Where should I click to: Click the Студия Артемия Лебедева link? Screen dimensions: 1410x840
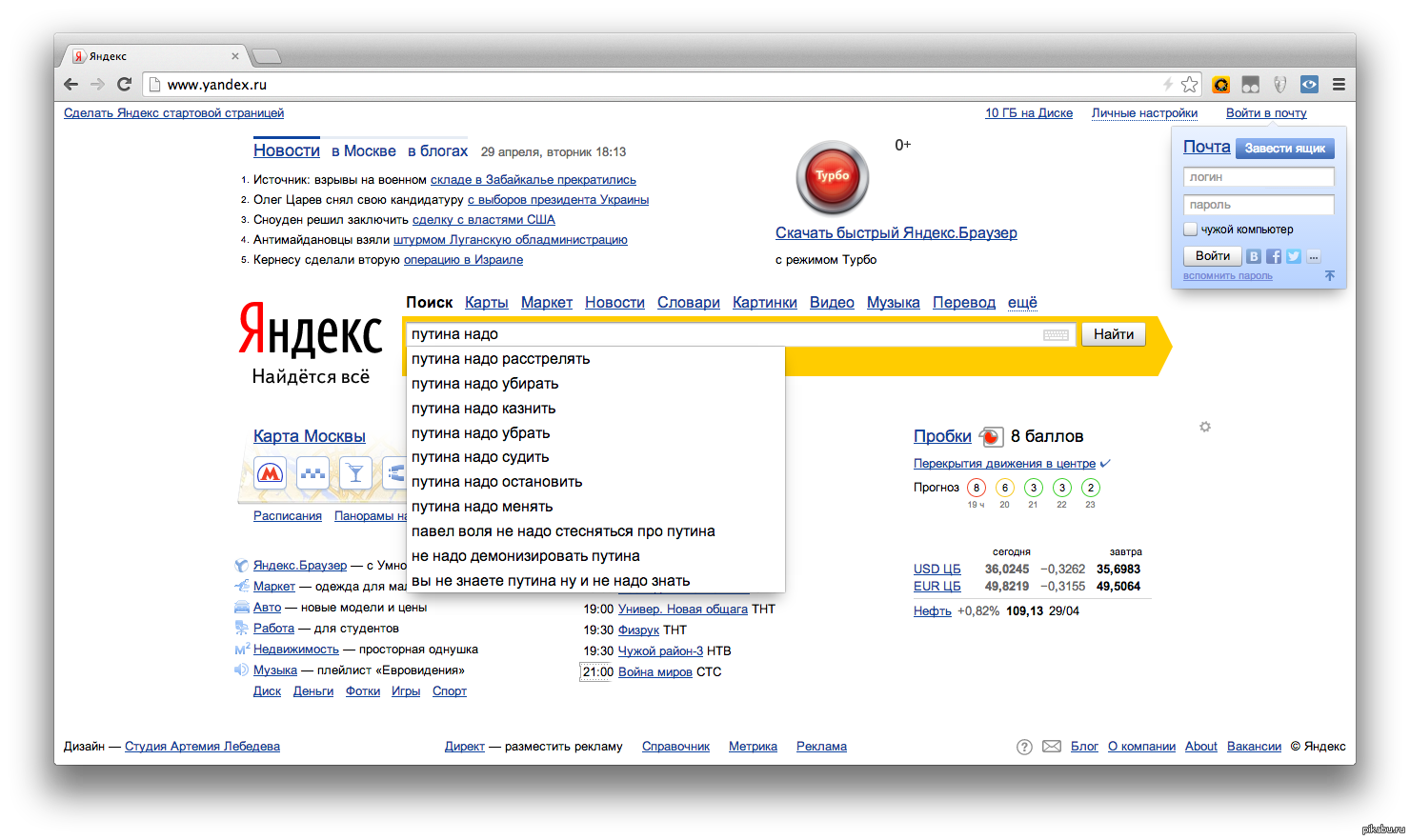(x=202, y=747)
